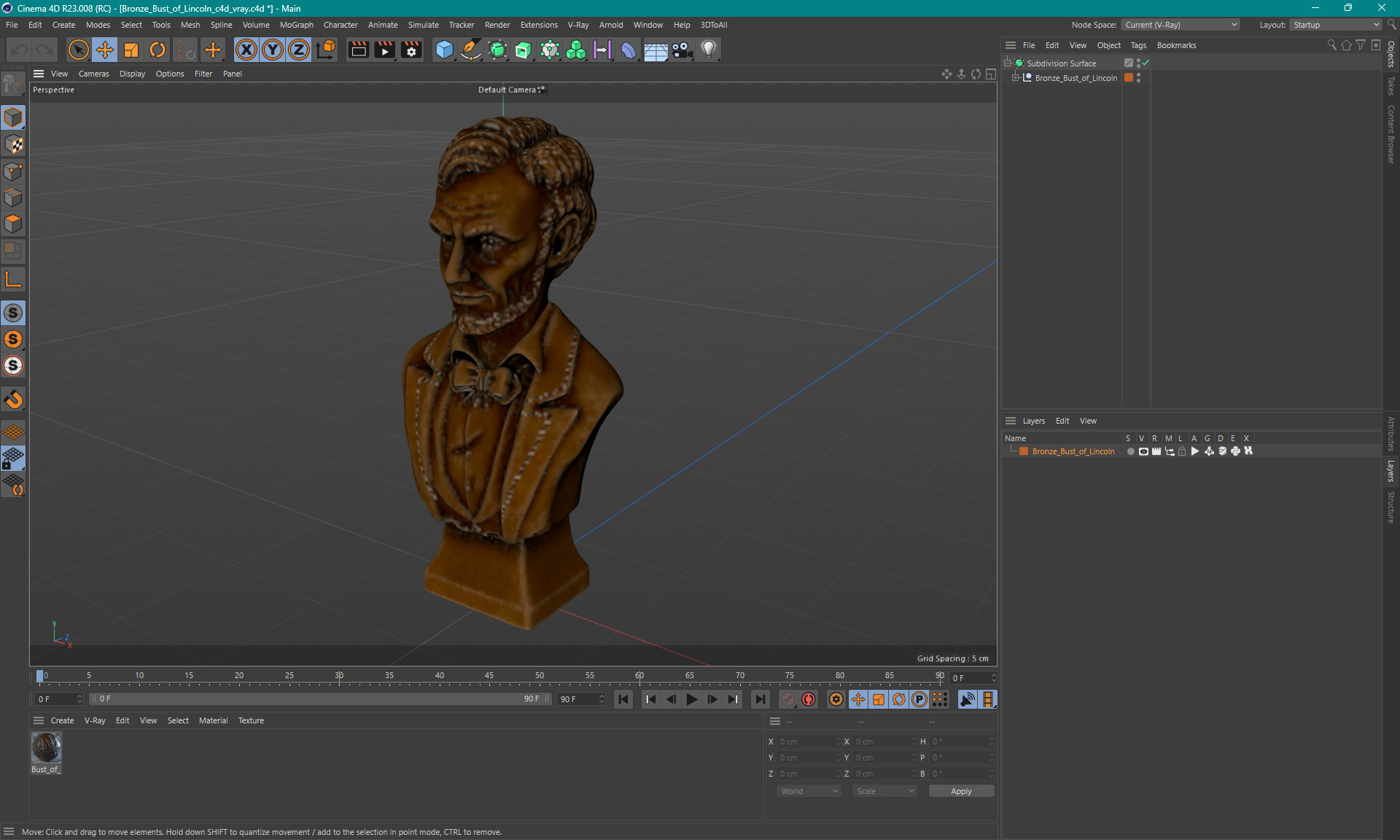Image resolution: width=1400 pixels, height=840 pixels.
Task: Click Record Active Objects button
Action: (x=788, y=699)
